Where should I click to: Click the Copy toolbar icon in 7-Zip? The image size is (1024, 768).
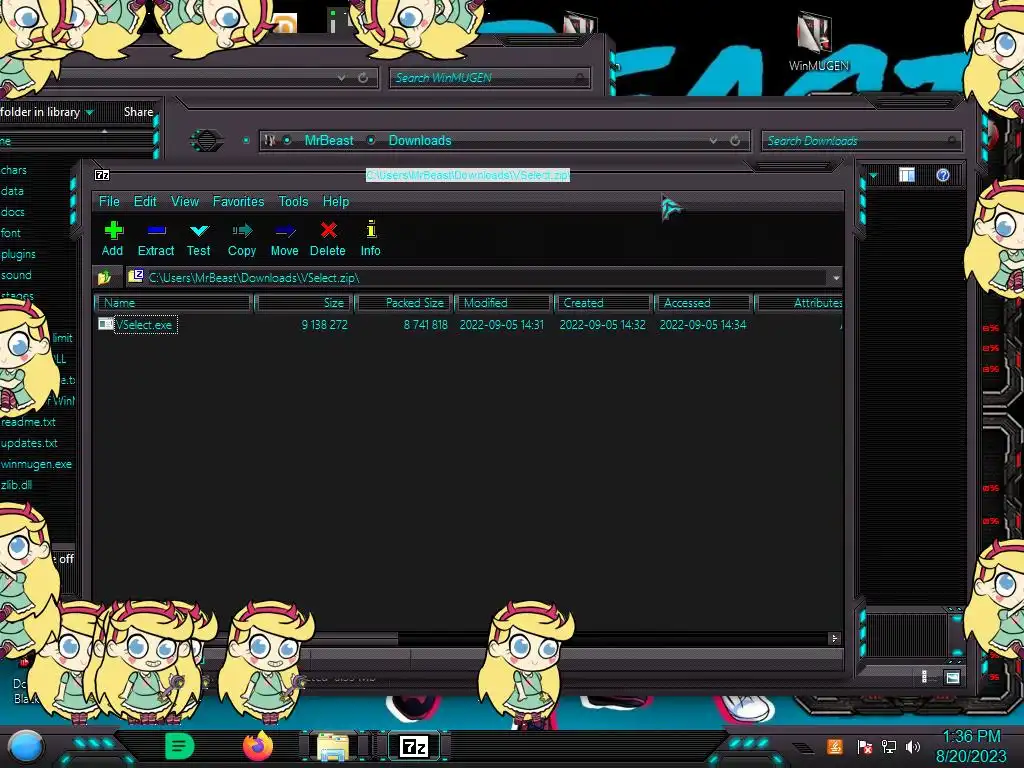click(242, 239)
